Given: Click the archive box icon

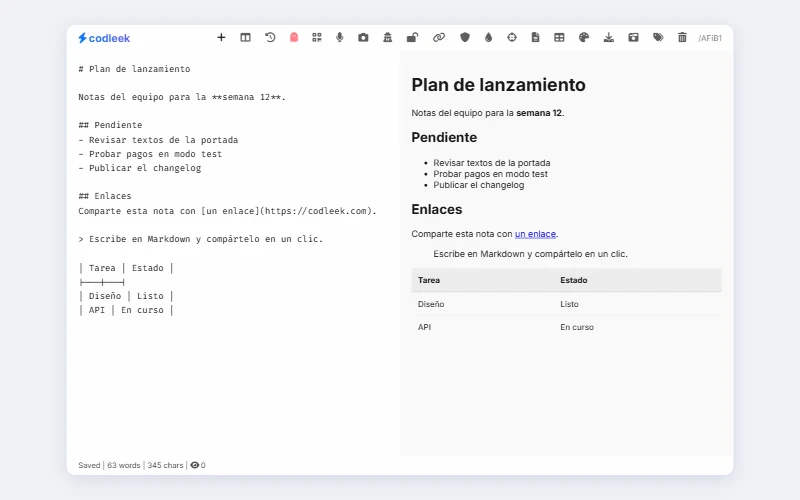Looking at the screenshot, I should pos(633,37).
